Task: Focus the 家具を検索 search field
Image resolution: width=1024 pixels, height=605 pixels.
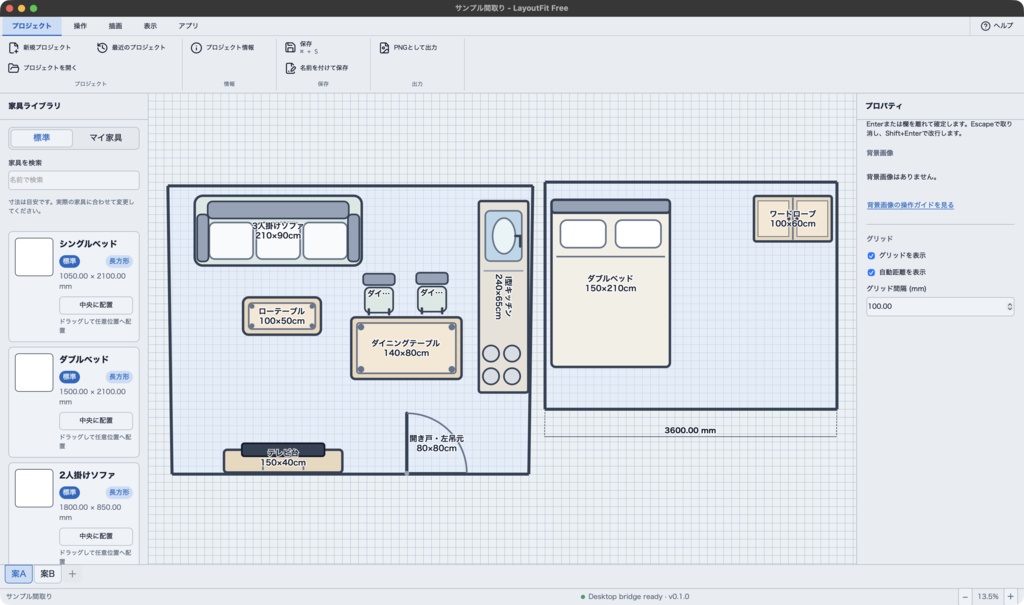Action: click(74, 180)
